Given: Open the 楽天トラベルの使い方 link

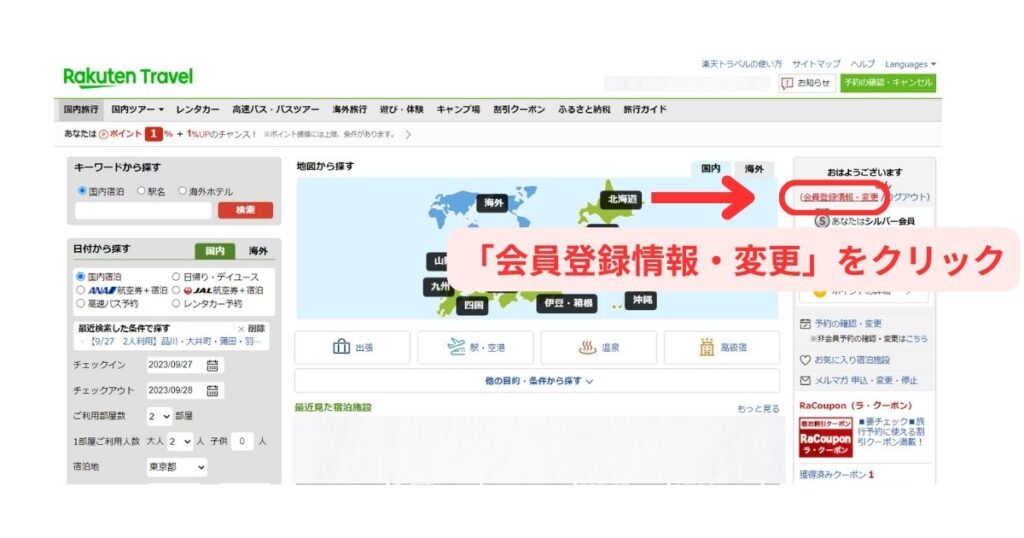Looking at the screenshot, I should point(741,64).
